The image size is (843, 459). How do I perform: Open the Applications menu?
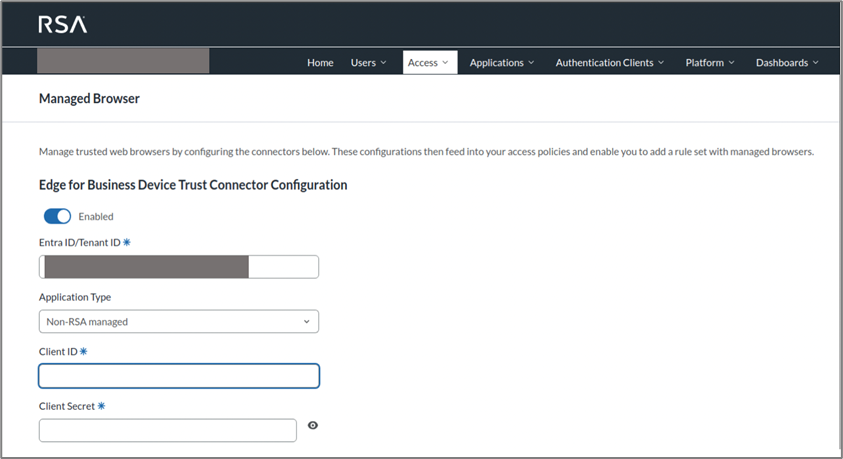502,62
